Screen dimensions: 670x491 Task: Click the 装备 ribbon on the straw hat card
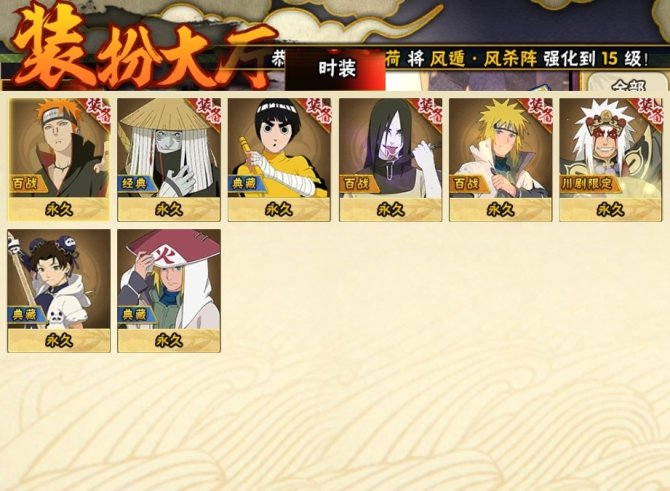pos(208,112)
